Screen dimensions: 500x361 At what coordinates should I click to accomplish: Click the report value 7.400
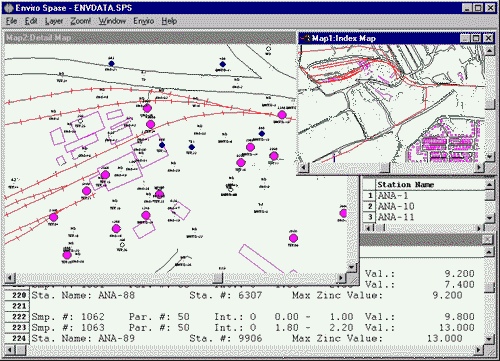pos(459,285)
